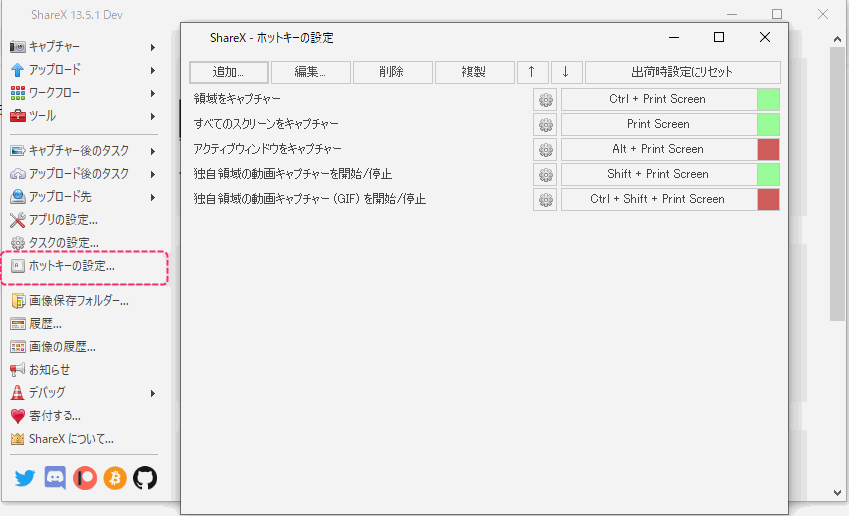
Task: Move hotkey up with ↑ button
Action: (532, 72)
